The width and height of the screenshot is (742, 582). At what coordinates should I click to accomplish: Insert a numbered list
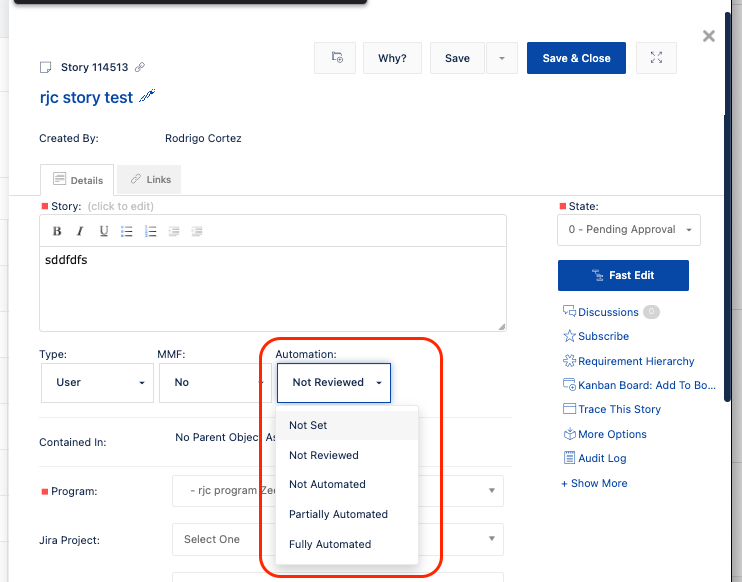point(150,231)
